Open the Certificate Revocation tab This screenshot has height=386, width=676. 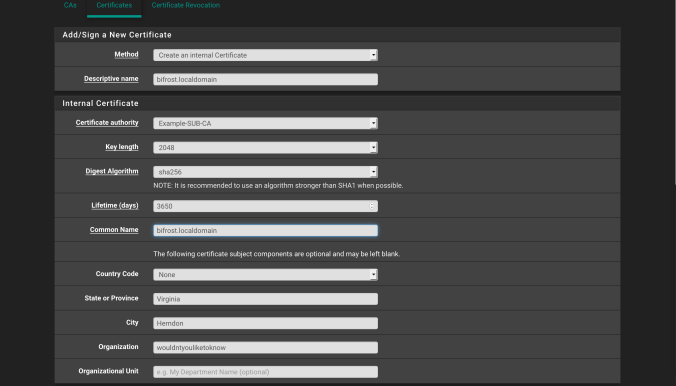pos(186,6)
